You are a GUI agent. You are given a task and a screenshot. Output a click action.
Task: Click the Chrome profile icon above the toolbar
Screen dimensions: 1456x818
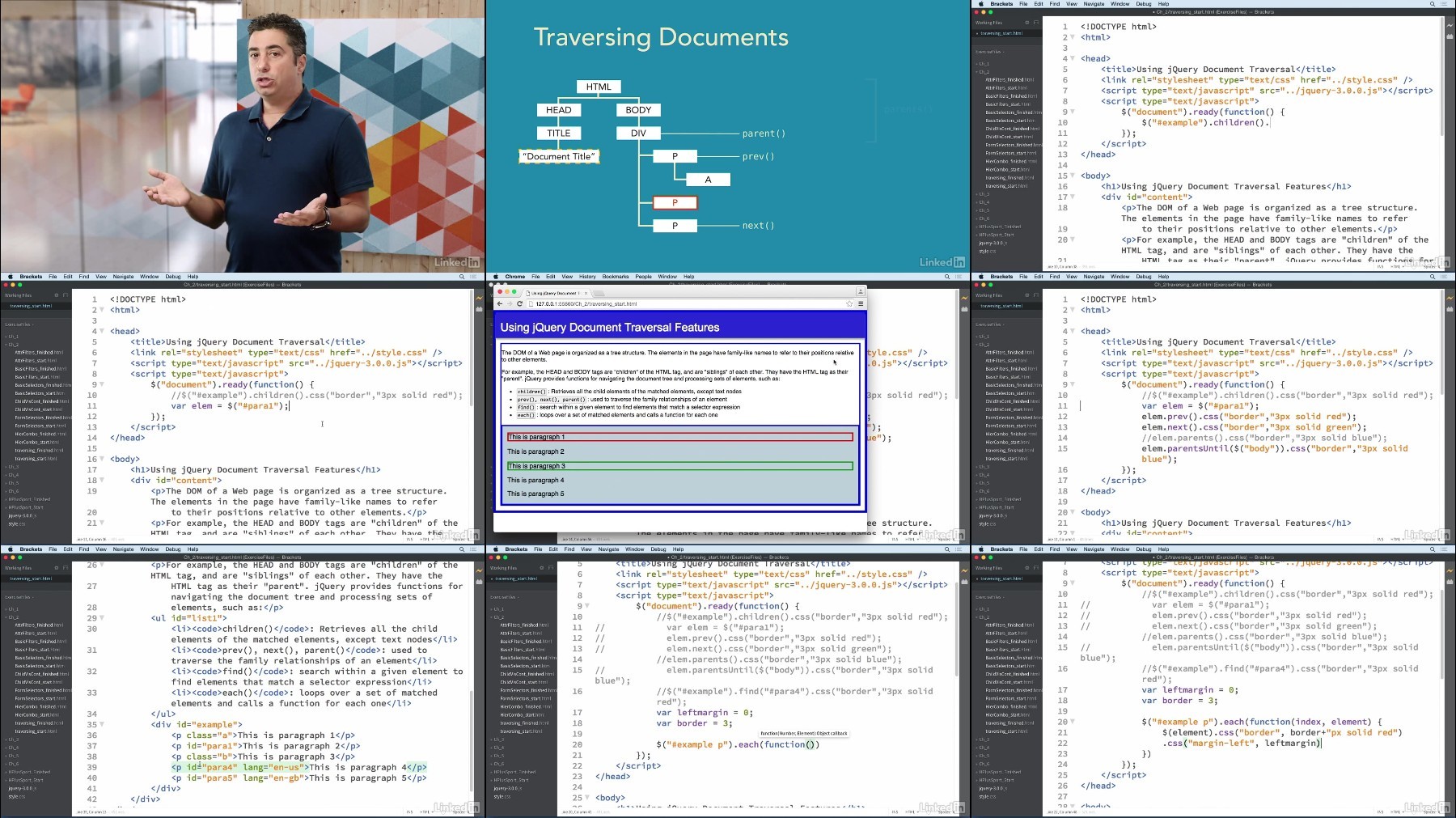click(860, 291)
